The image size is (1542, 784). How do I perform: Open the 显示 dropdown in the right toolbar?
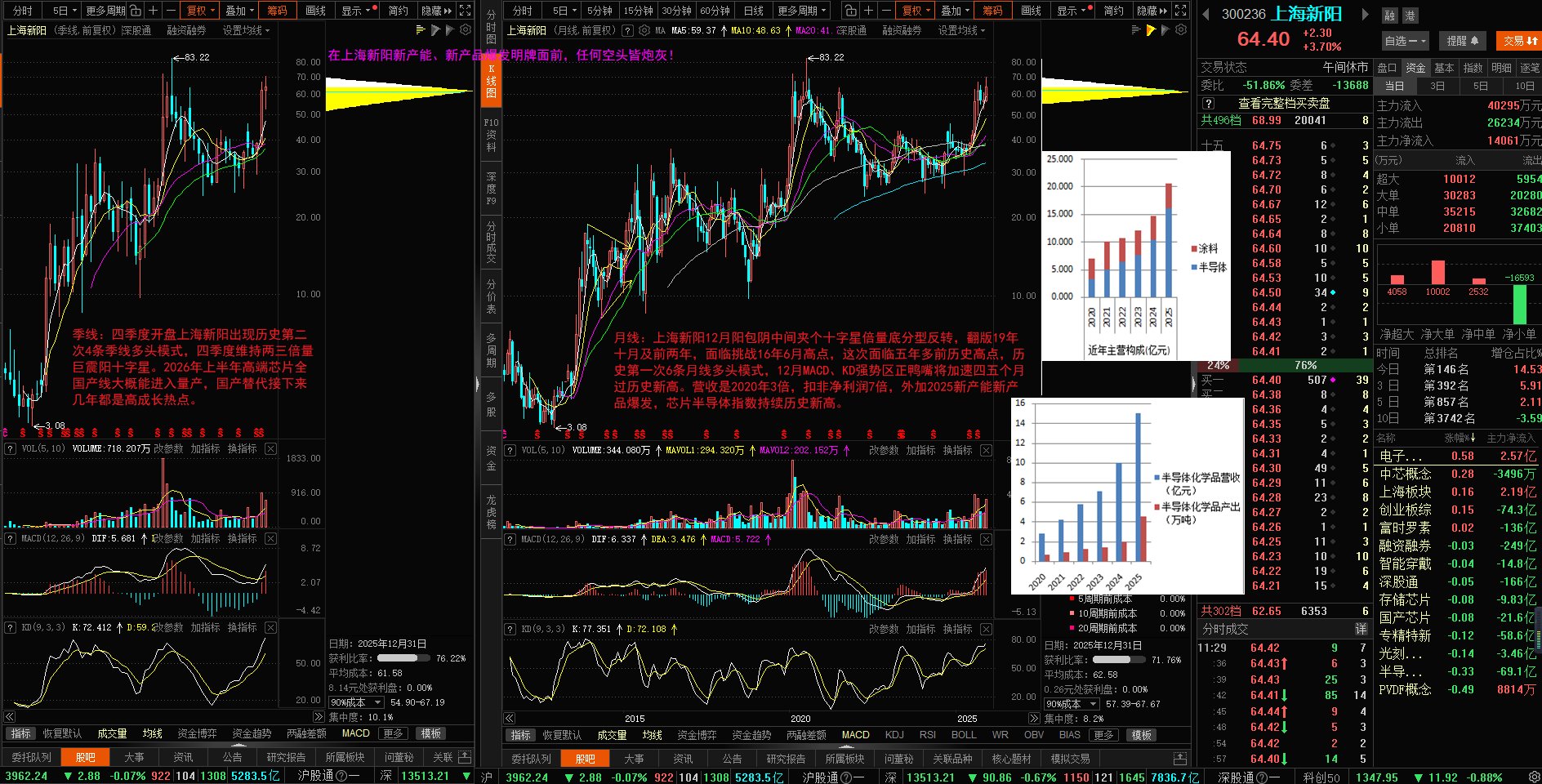[1072, 11]
